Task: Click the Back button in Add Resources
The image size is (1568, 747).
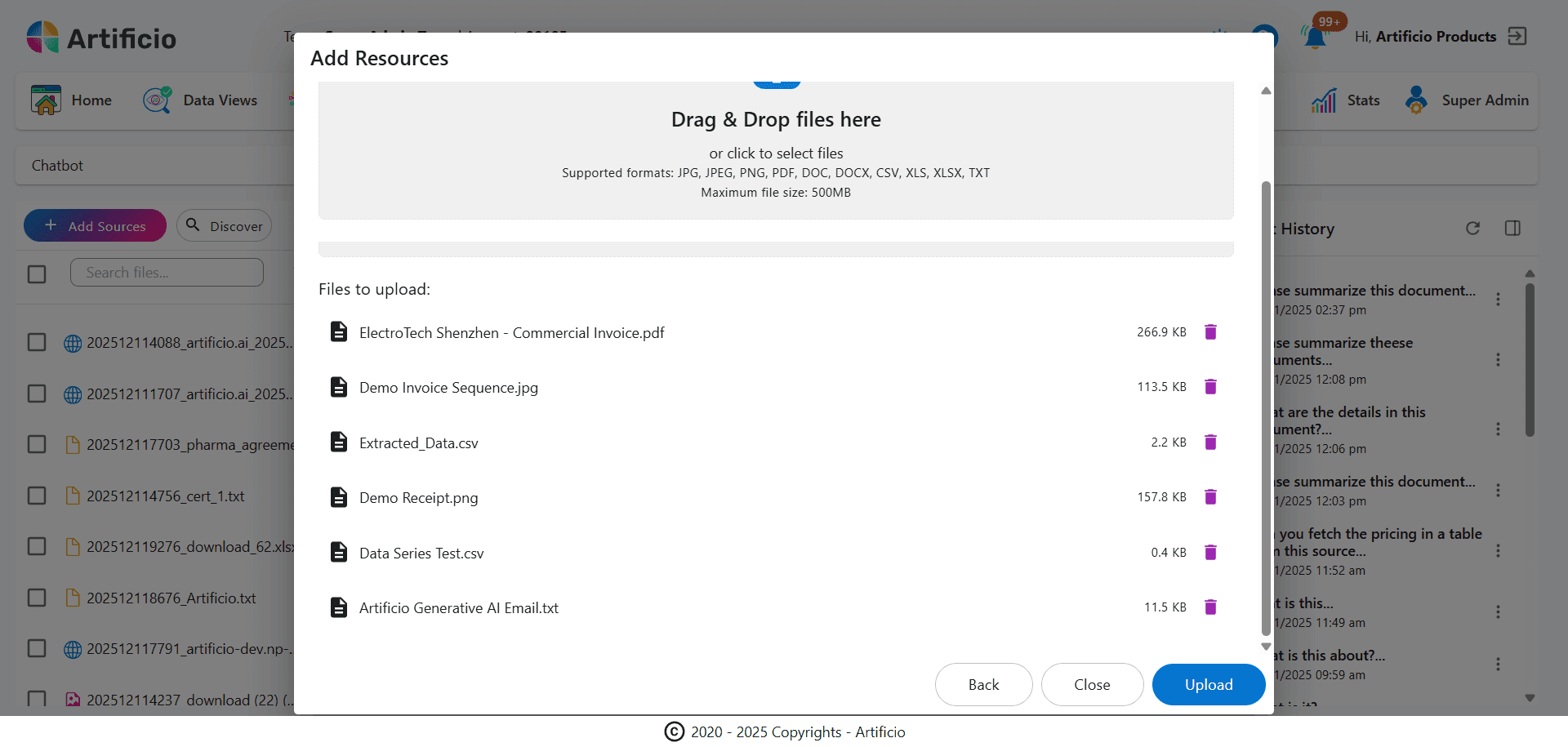Action: 983,684
